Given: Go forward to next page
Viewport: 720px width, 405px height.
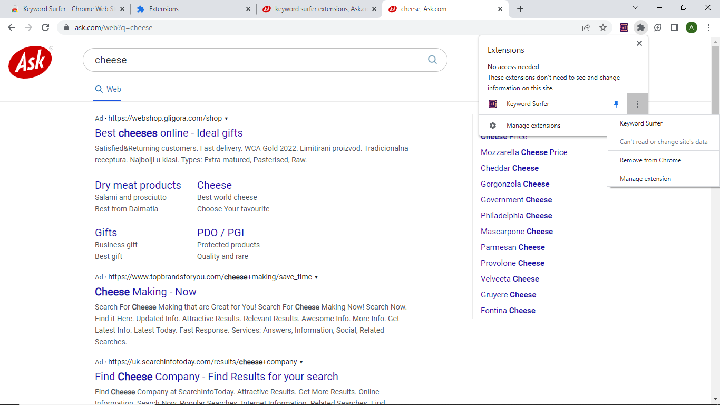Looking at the screenshot, I should tap(28, 28).
